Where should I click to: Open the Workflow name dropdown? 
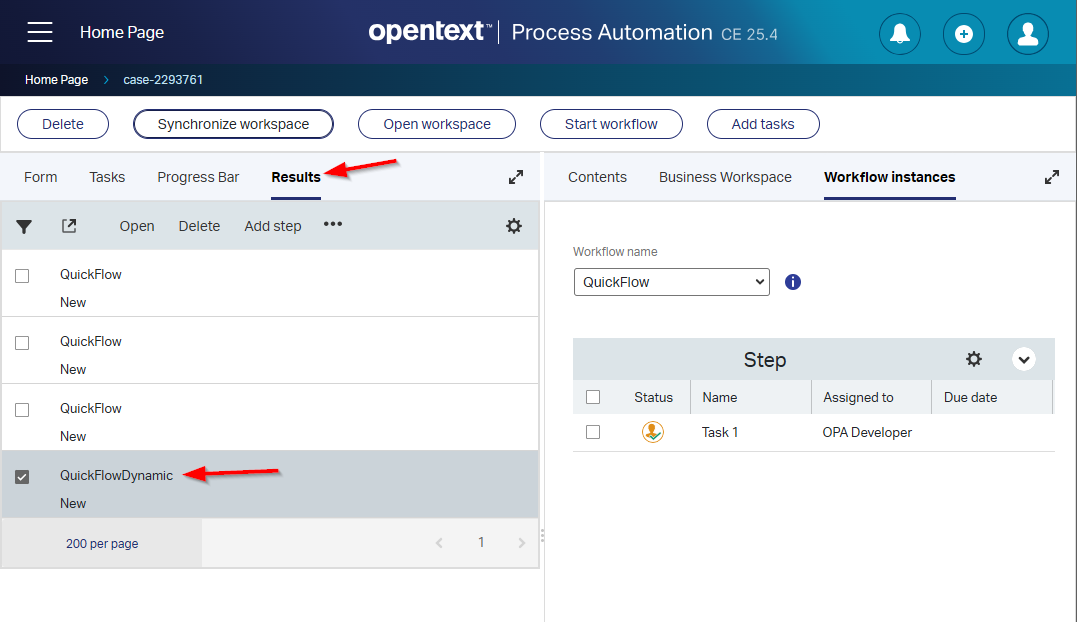point(671,282)
